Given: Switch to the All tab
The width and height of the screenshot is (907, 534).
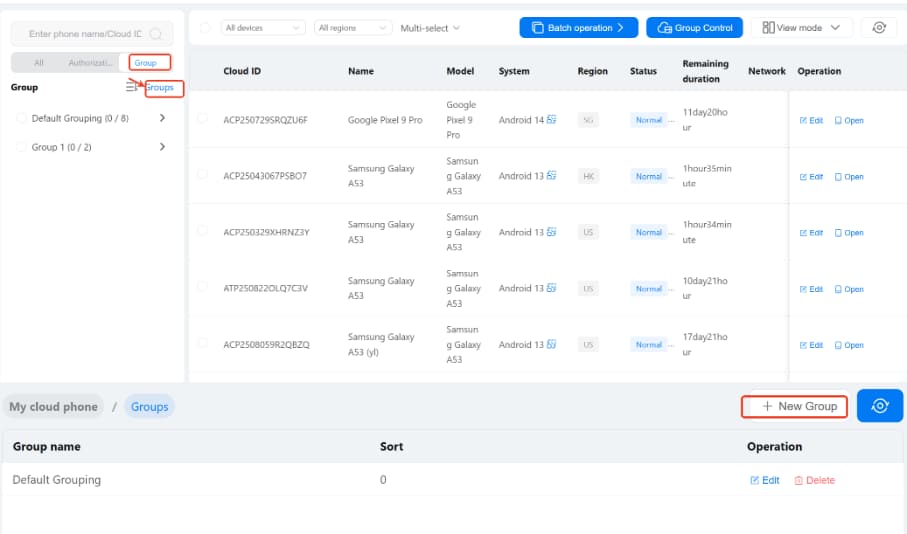Looking at the screenshot, I should (39, 63).
